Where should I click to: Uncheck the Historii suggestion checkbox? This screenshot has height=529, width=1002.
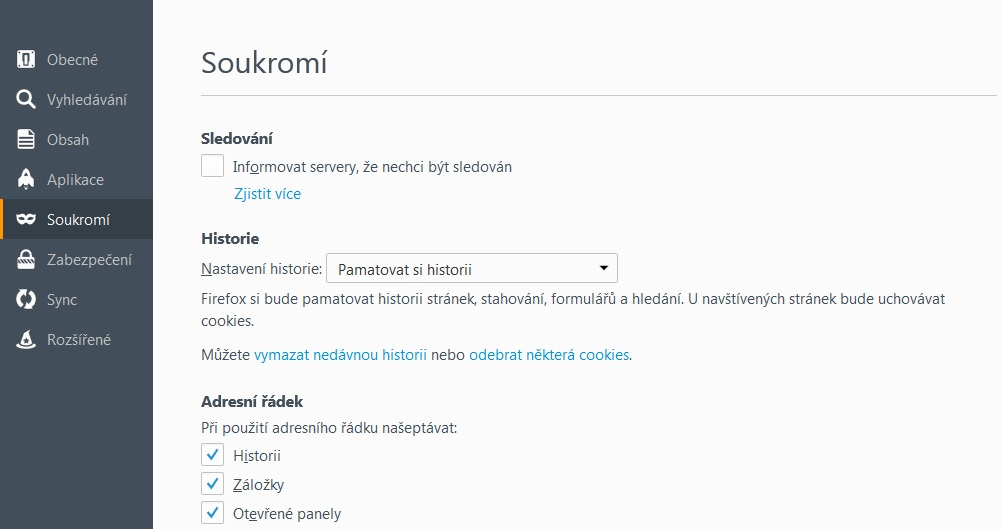pos(212,455)
